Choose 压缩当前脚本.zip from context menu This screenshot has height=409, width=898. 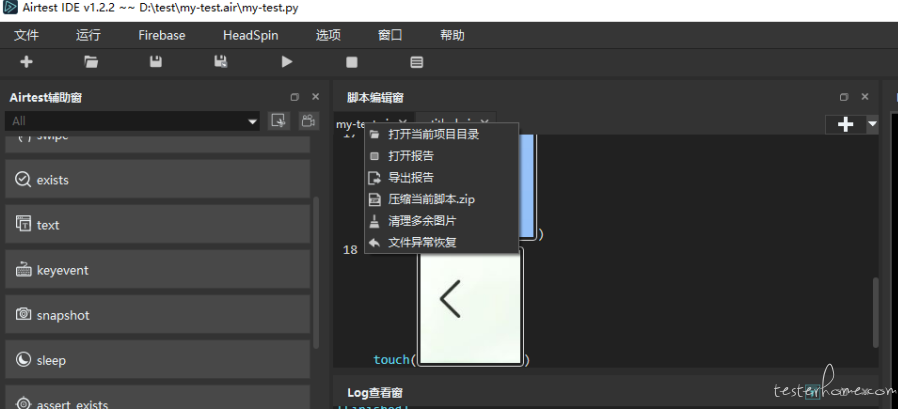[x=442, y=199]
